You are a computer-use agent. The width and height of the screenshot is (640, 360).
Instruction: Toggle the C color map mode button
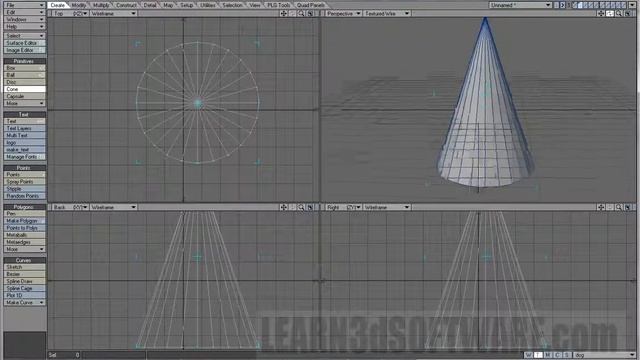tap(558, 355)
